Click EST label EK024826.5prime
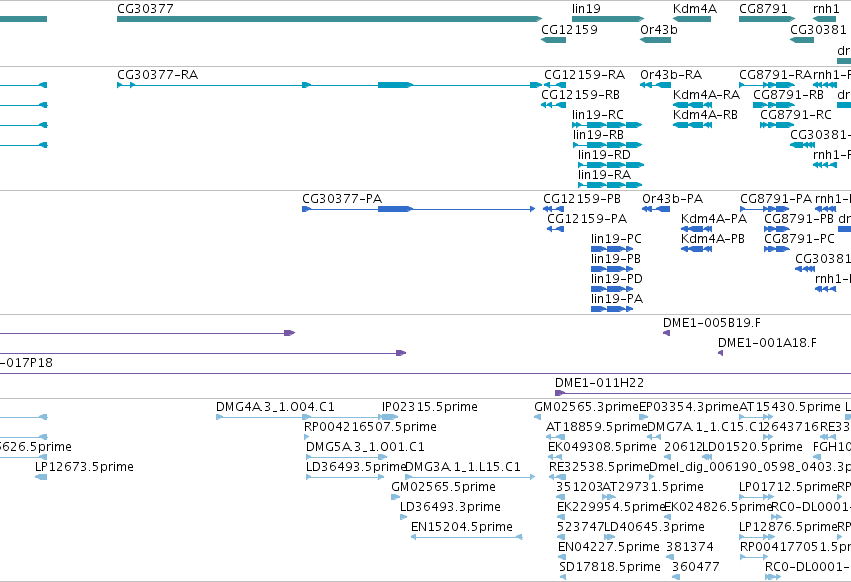 pos(718,508)
